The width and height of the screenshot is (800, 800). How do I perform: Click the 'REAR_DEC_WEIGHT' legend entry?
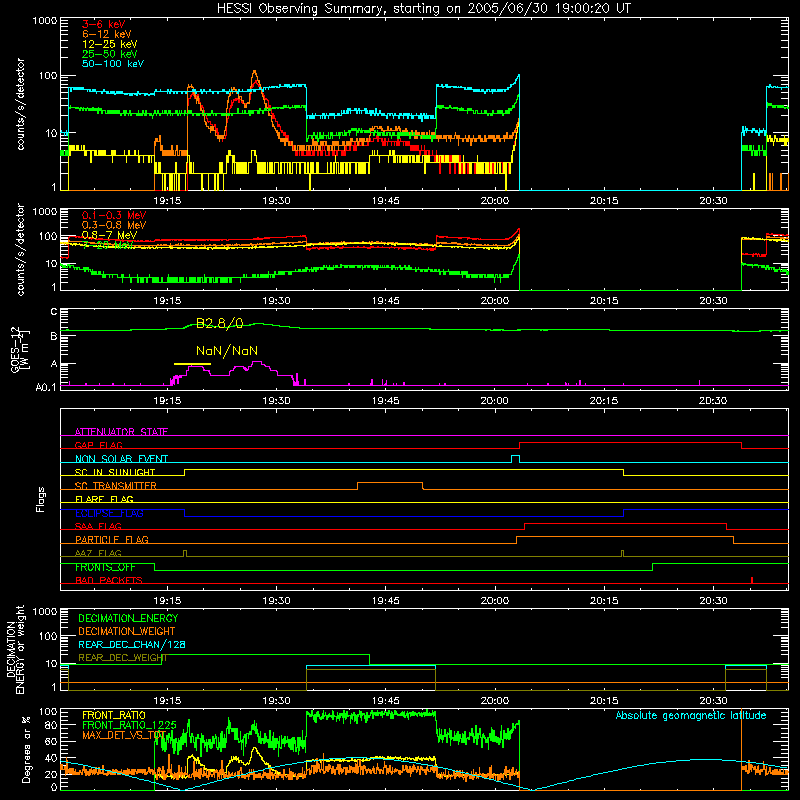(x=123, y=658)
